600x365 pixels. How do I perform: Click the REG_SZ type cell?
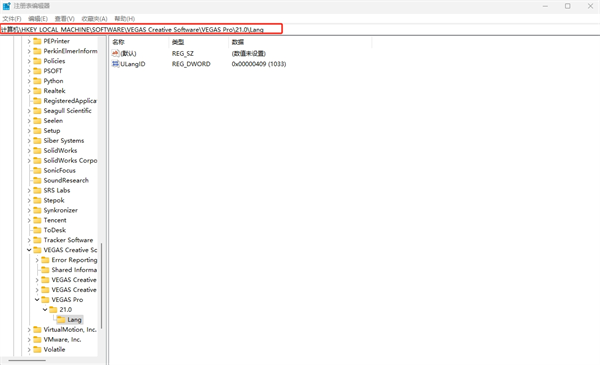[183, 53]
